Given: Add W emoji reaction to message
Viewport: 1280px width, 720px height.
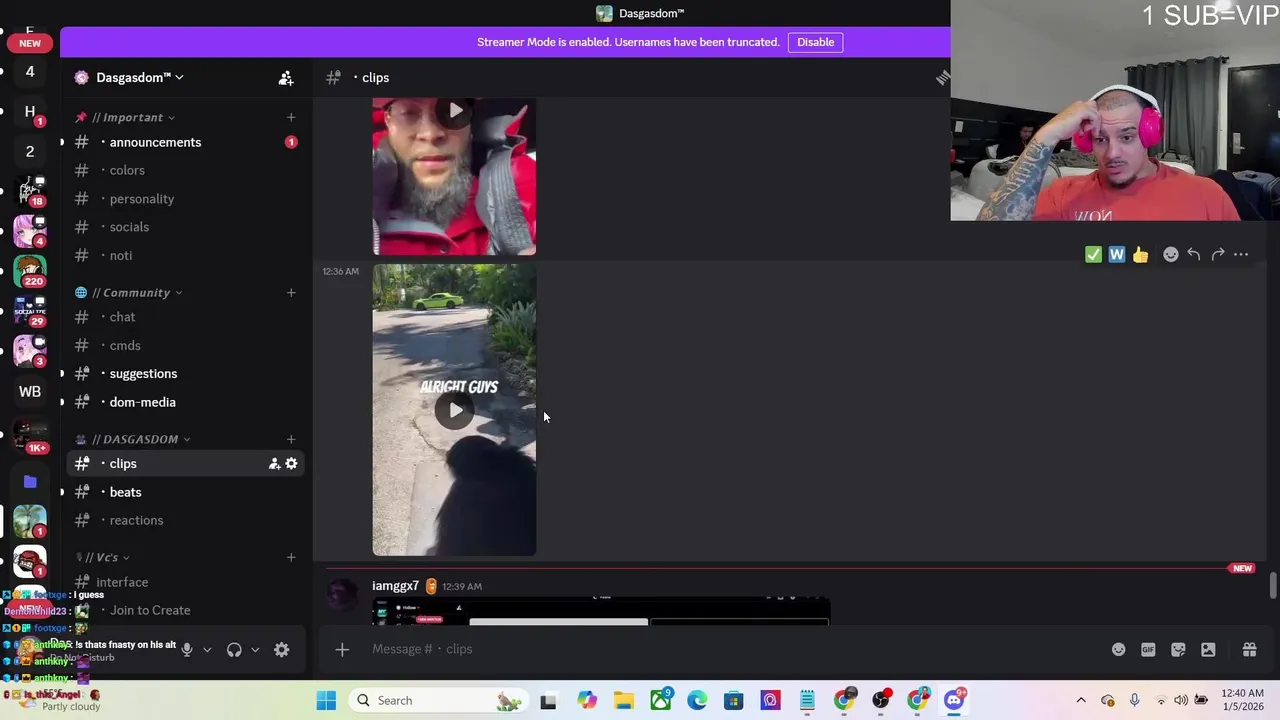Looking at the screenshot, I should (x=1117, y=255).
